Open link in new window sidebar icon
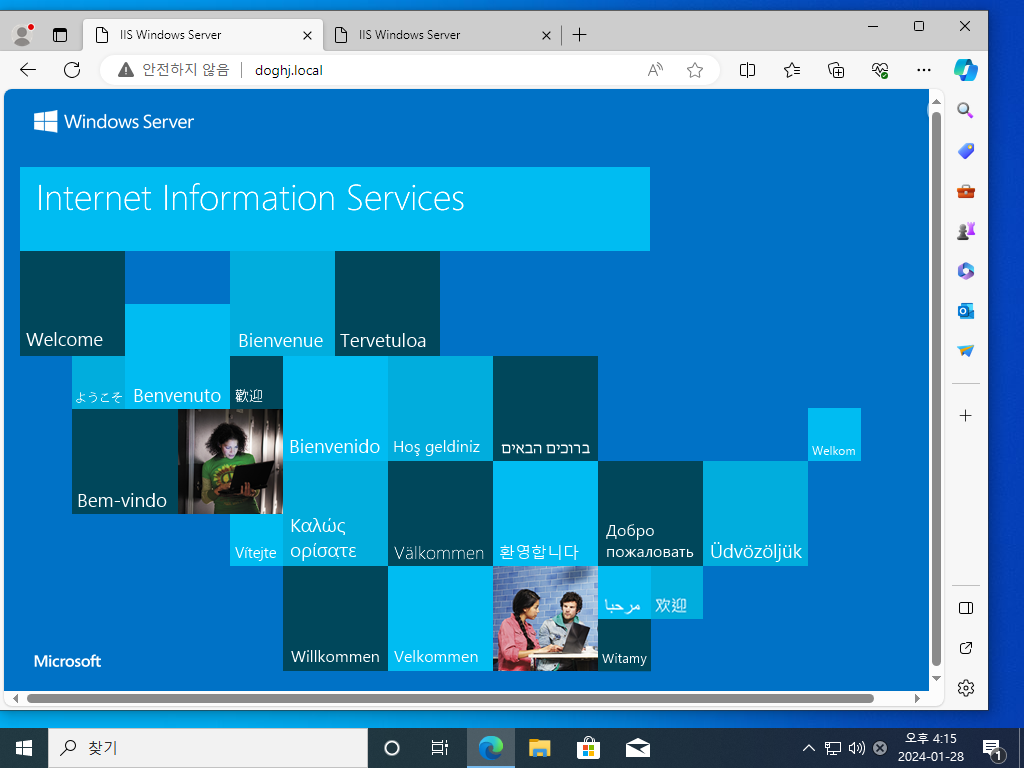 [966, 648]
